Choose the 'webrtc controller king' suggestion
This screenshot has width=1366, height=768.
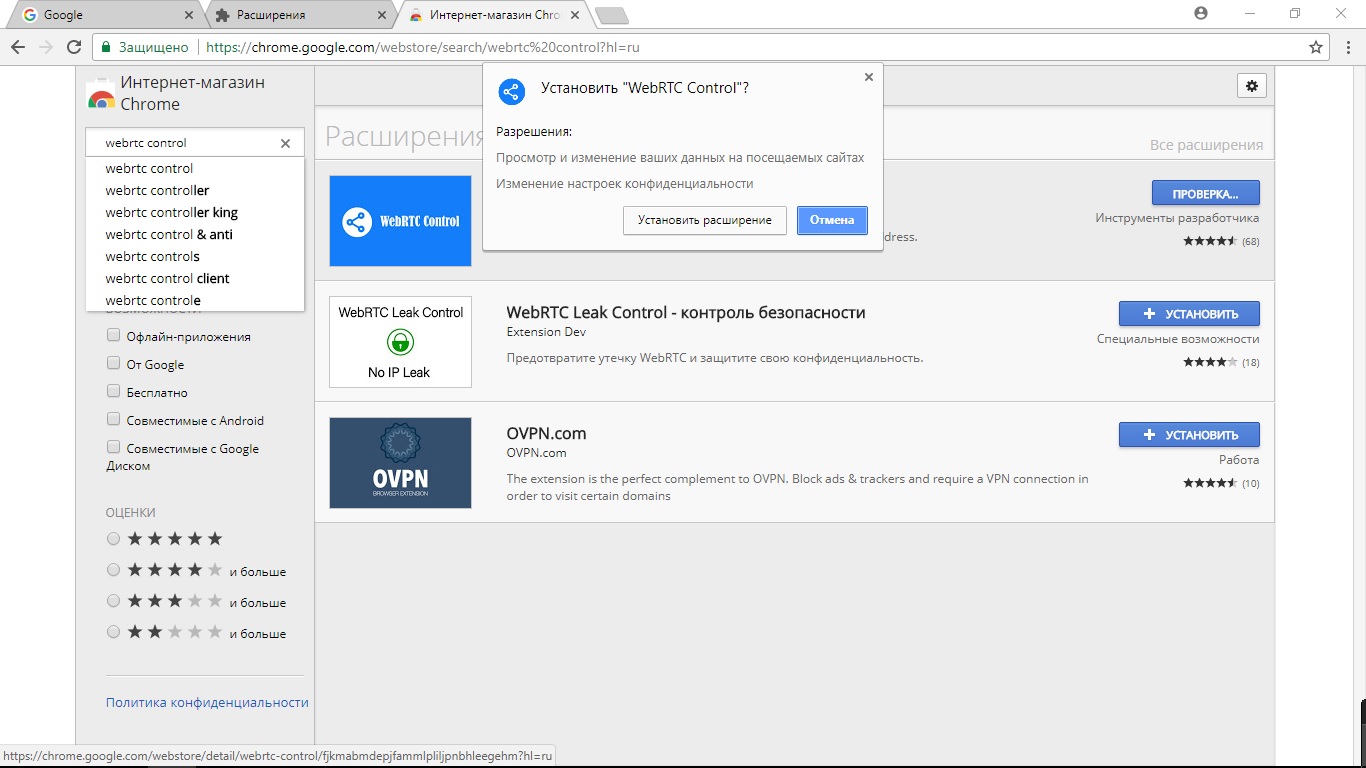pyautogui.click(x=195, y=212)
